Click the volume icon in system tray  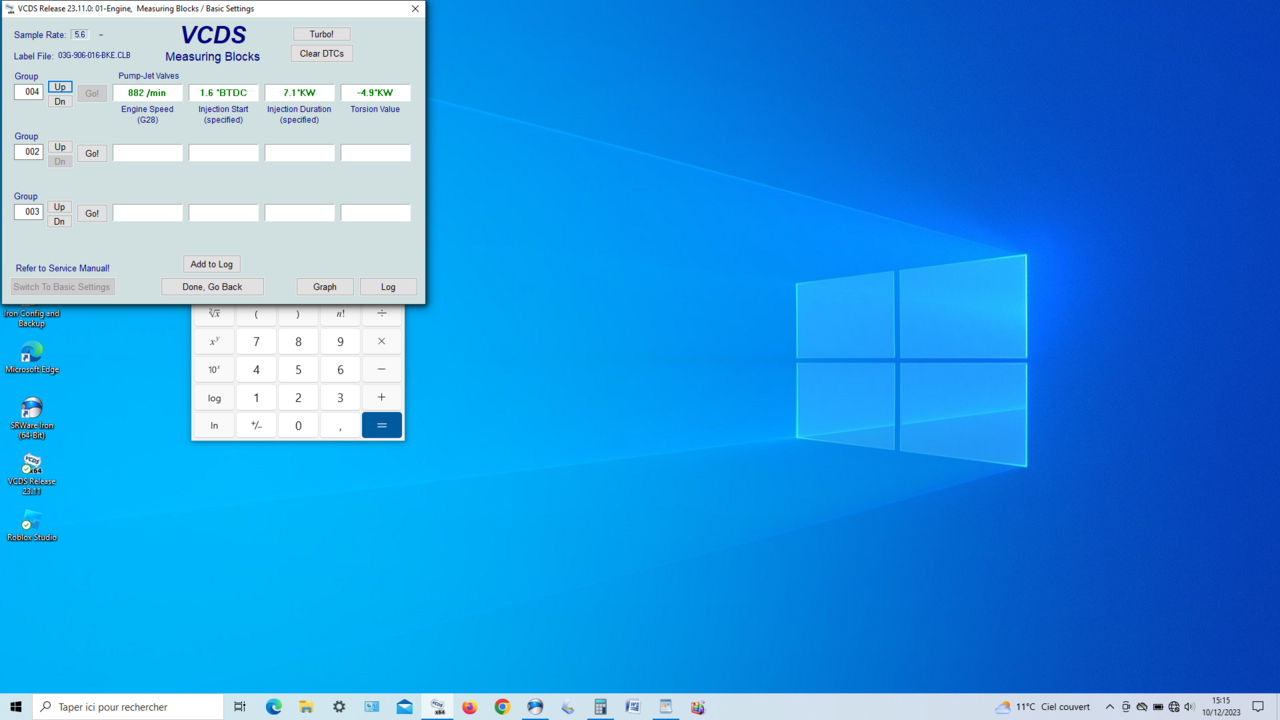pos(1189,707)
